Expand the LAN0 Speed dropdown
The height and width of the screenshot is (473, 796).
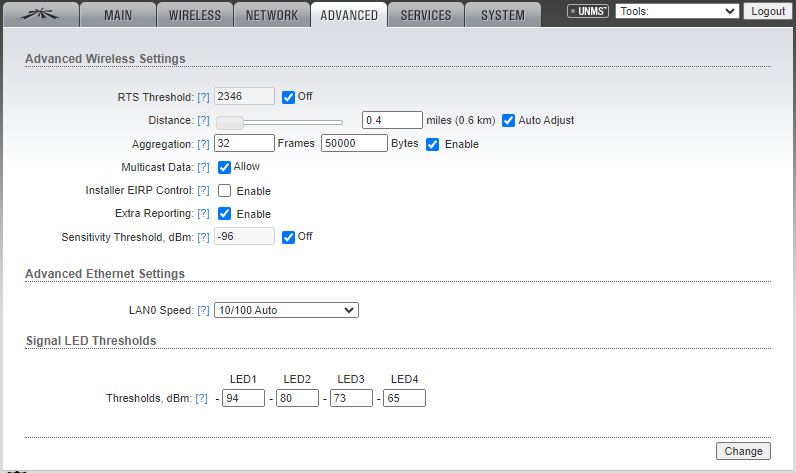[x=286, y=310]
